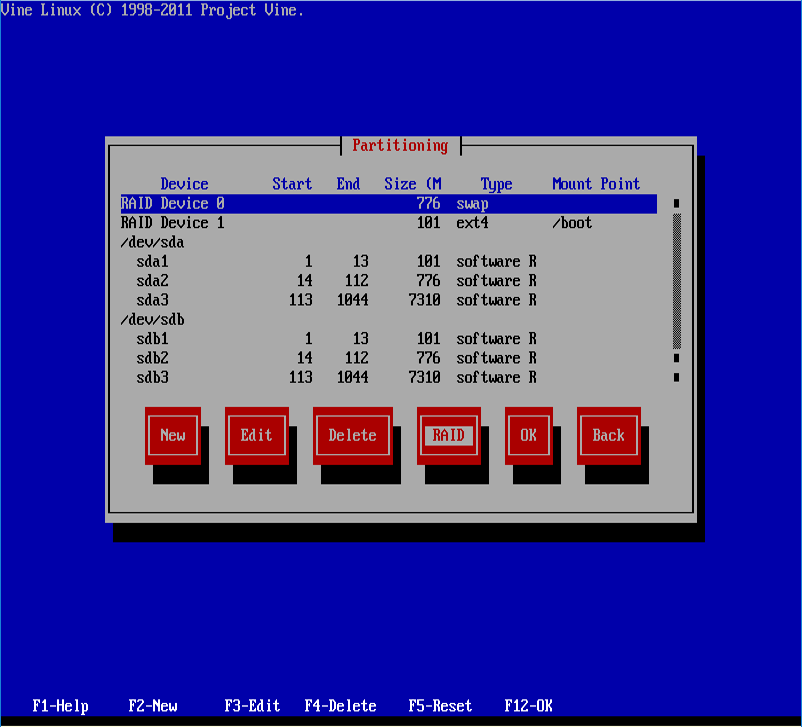Select the /dev/sdb drive row
This screenshot has width=802, height=727.
[389, 320]
